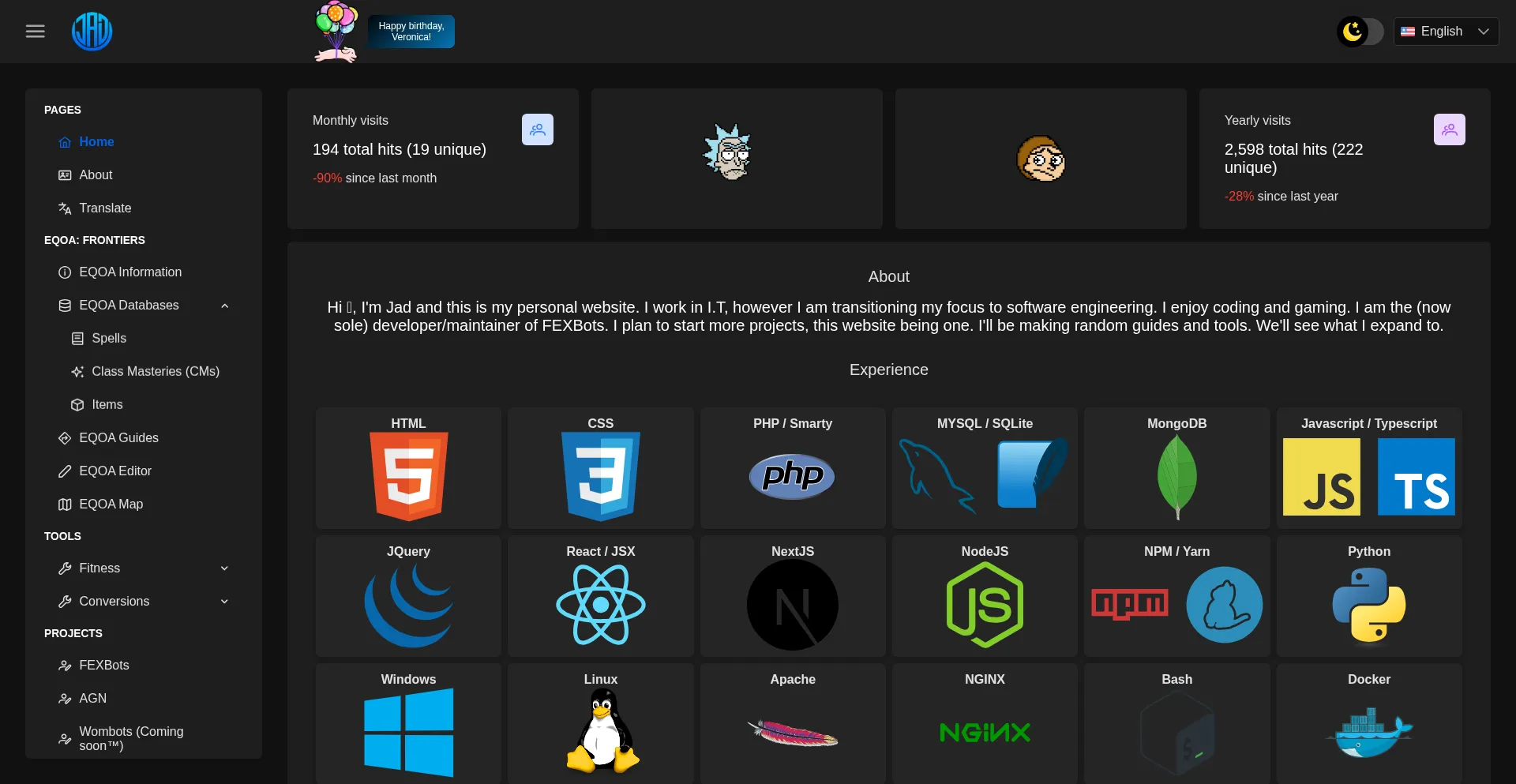
Task: Click the Bash terminal logo
Action: 1177,733
